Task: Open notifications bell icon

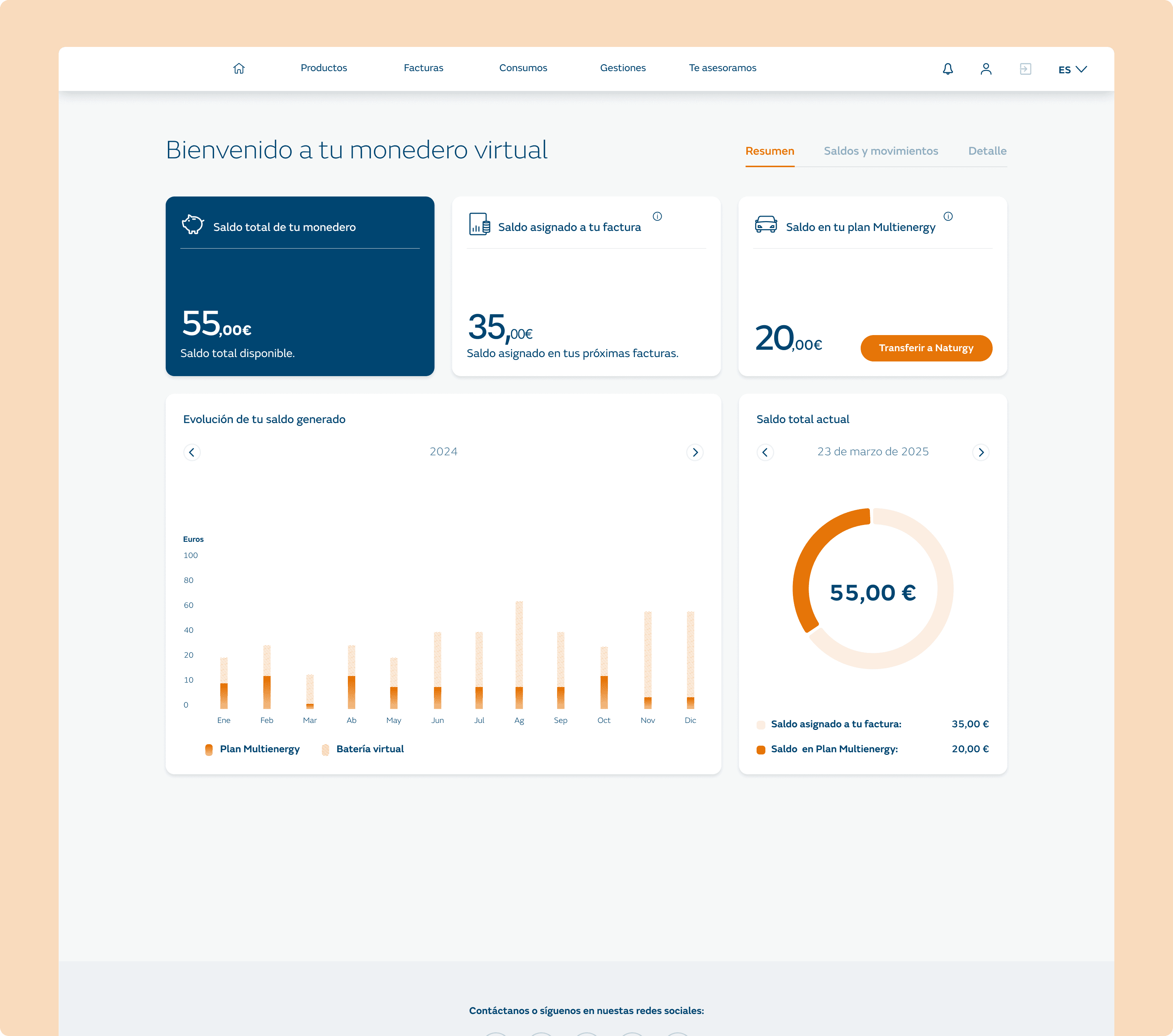Action: pos(948,69)
